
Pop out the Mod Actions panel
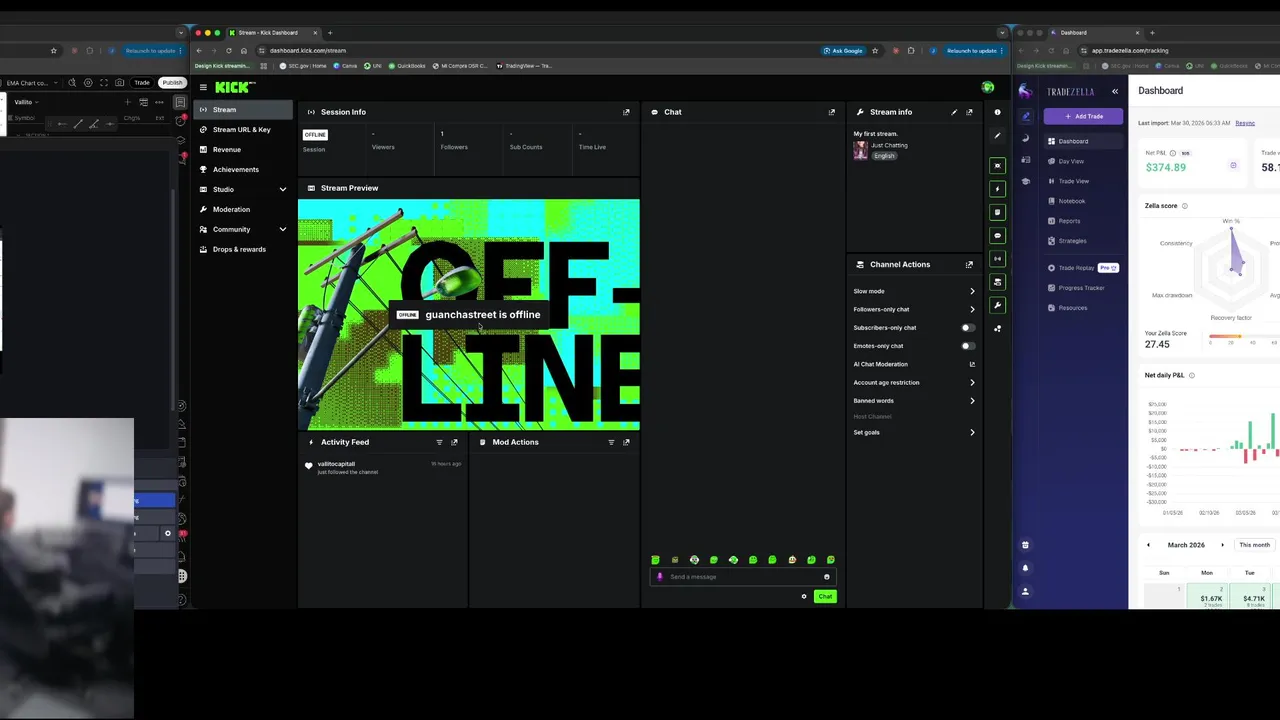click(626, 442)
